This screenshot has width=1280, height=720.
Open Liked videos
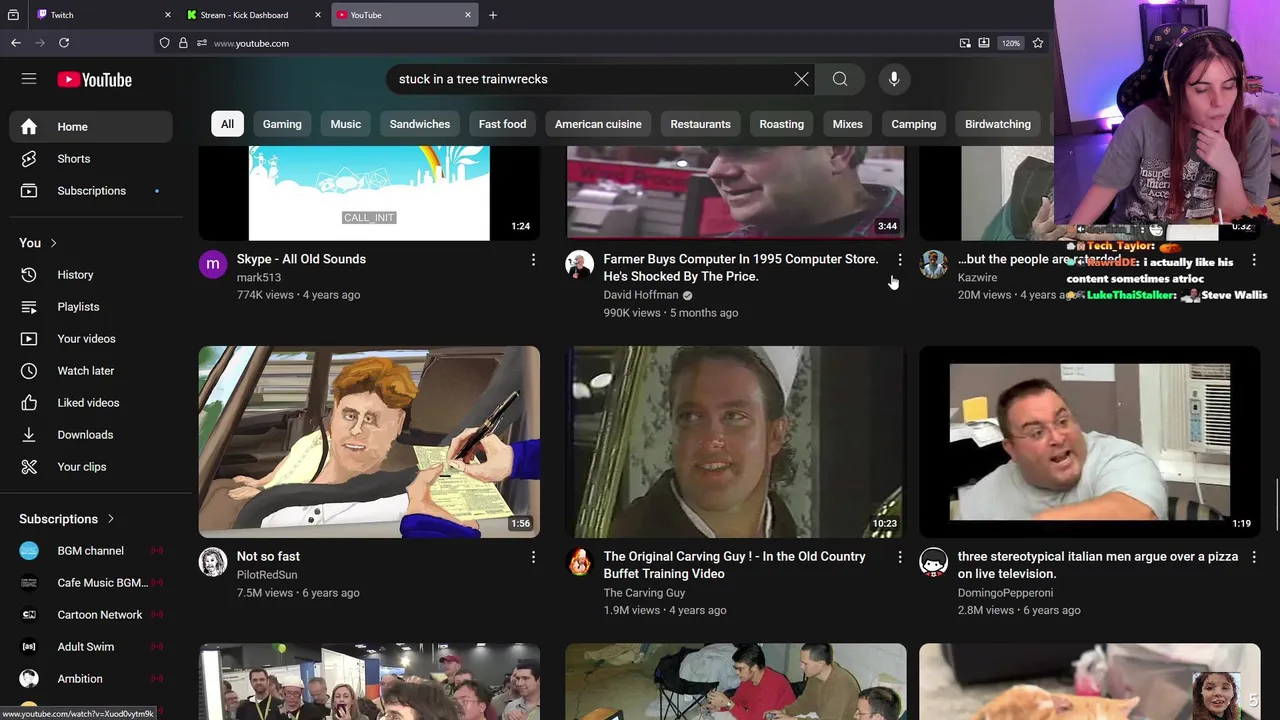point(91,403)
